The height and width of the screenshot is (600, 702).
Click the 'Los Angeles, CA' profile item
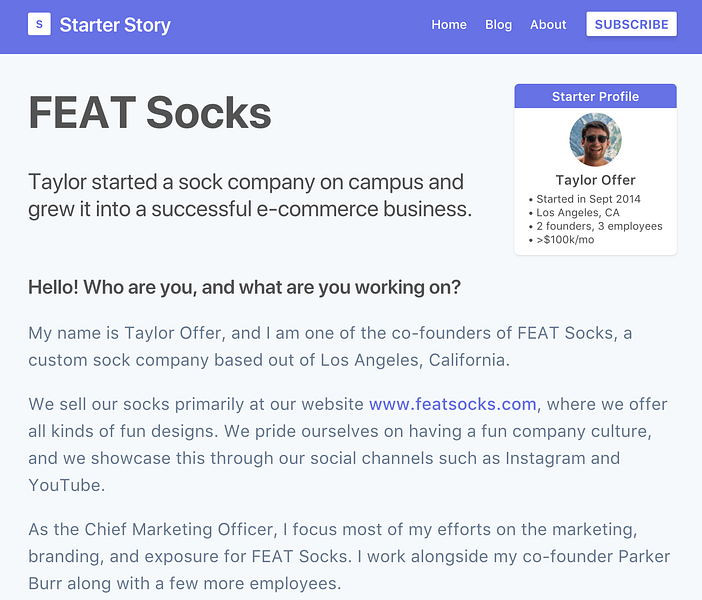coord(578,212)
